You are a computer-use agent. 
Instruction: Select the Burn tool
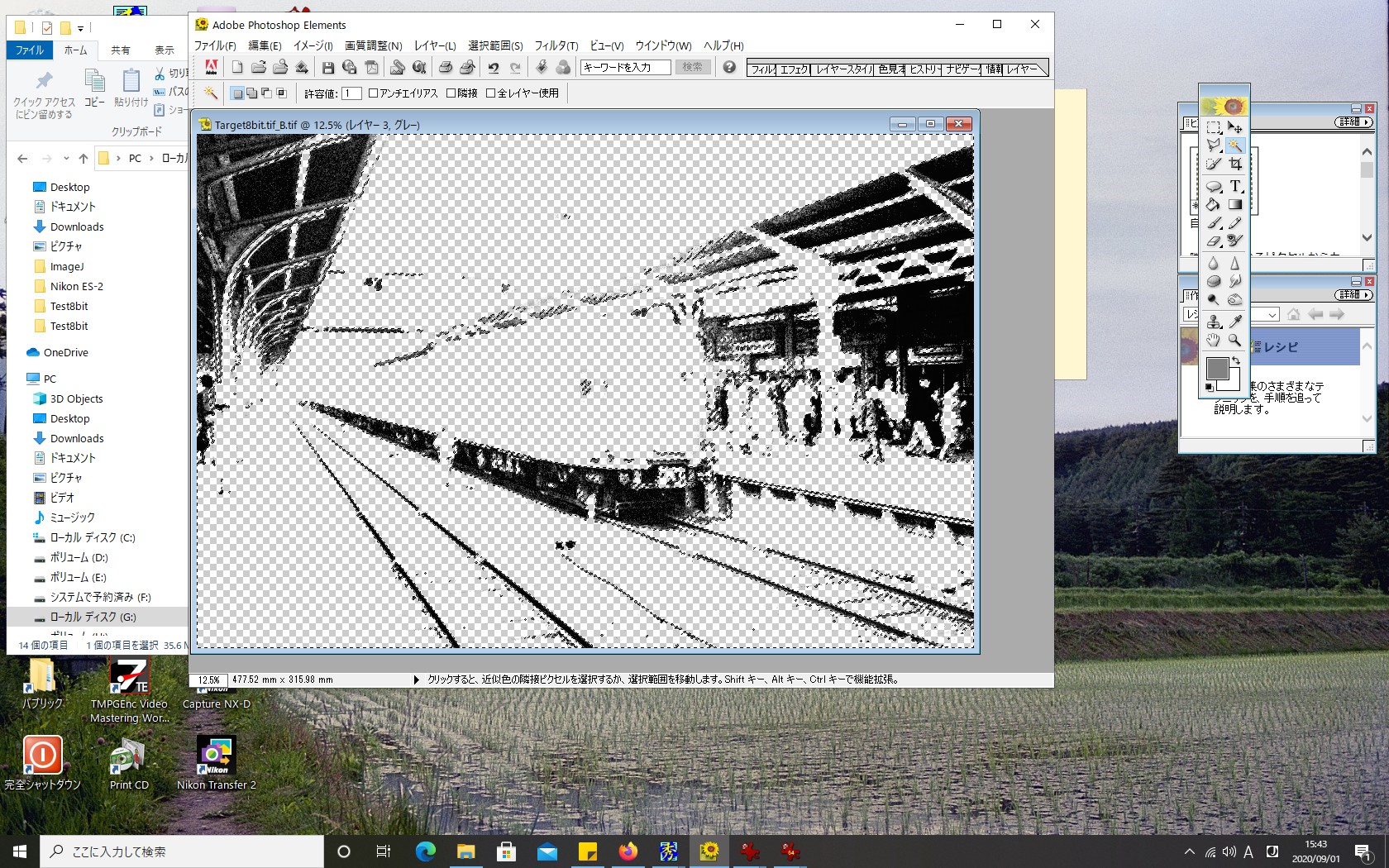[1234, 299]
